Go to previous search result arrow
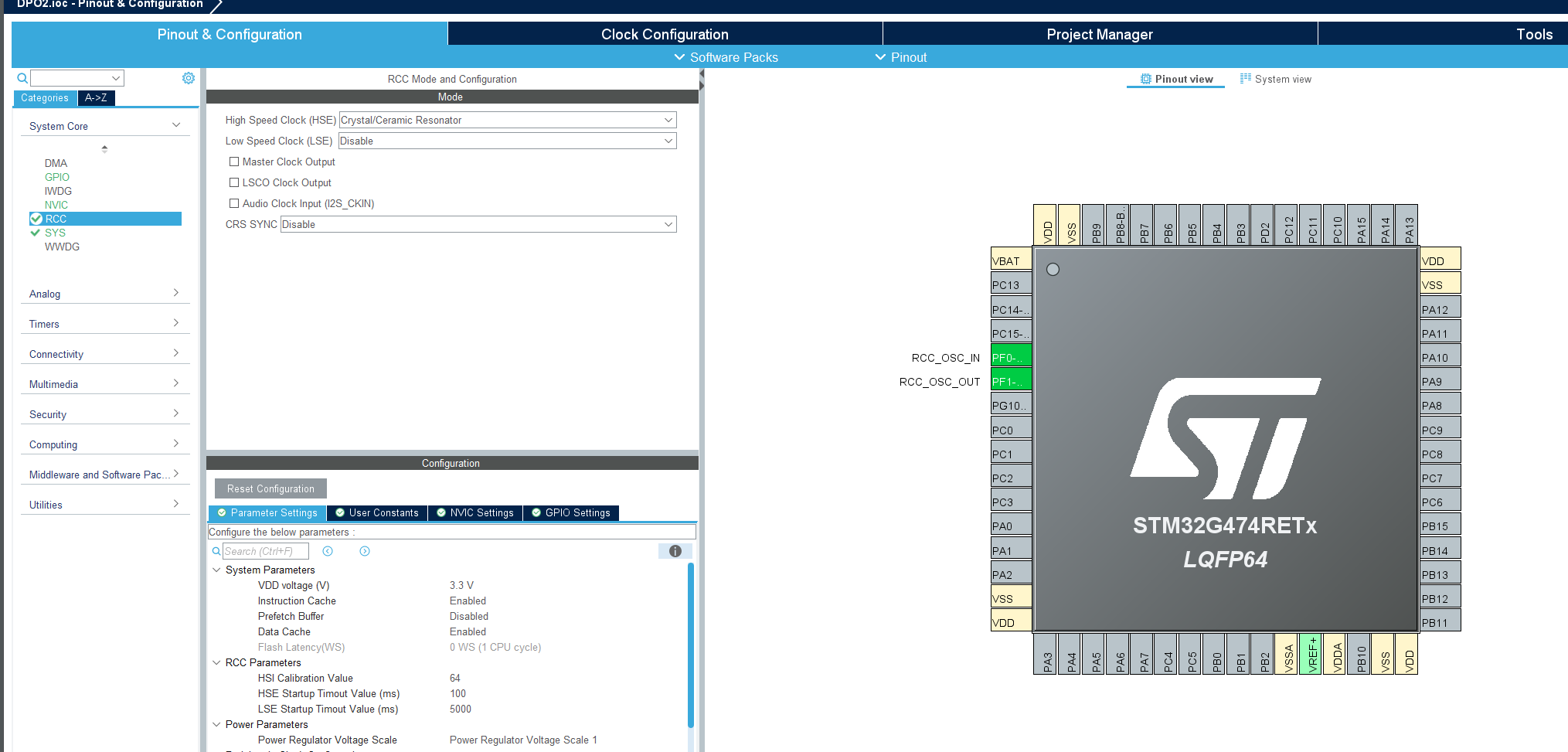 point(328,551)
